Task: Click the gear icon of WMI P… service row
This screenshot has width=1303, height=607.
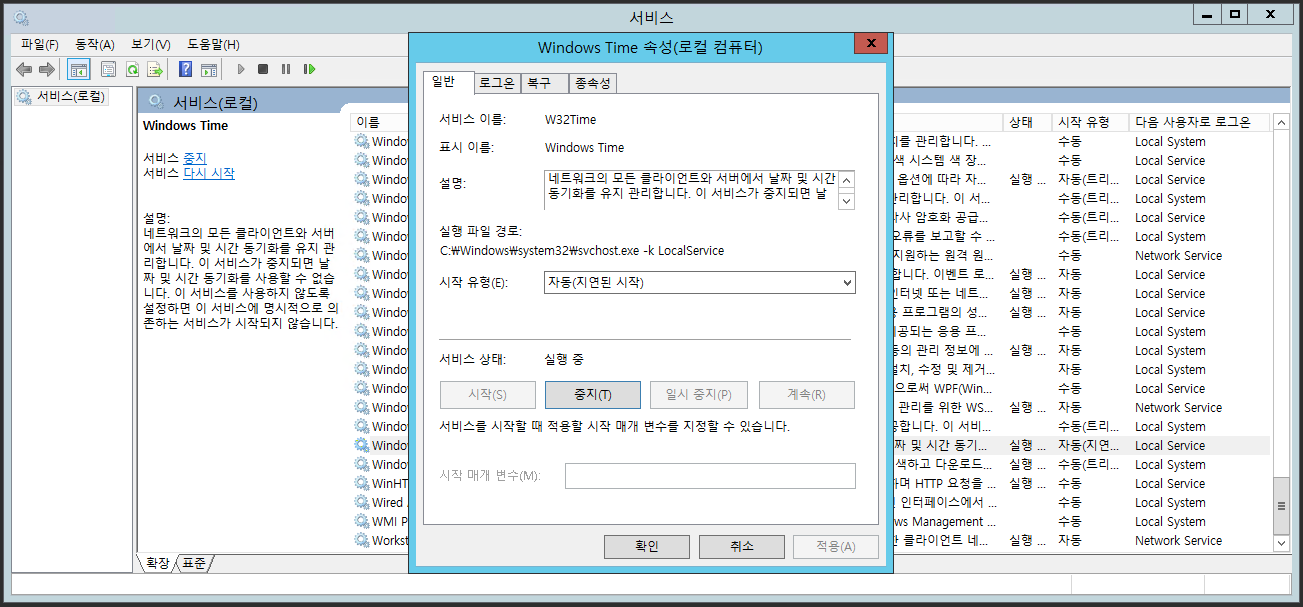Action: point(361,521)
